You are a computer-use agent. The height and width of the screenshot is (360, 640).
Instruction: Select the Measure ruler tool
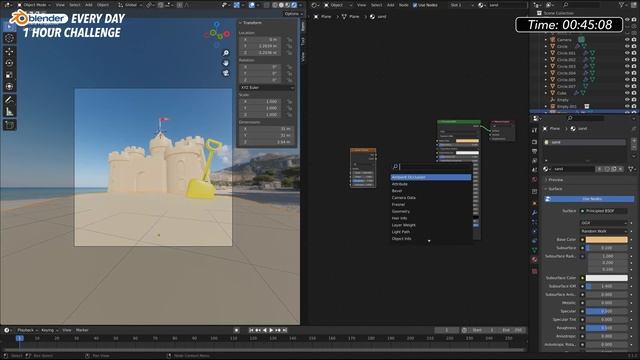pos(9,111)
